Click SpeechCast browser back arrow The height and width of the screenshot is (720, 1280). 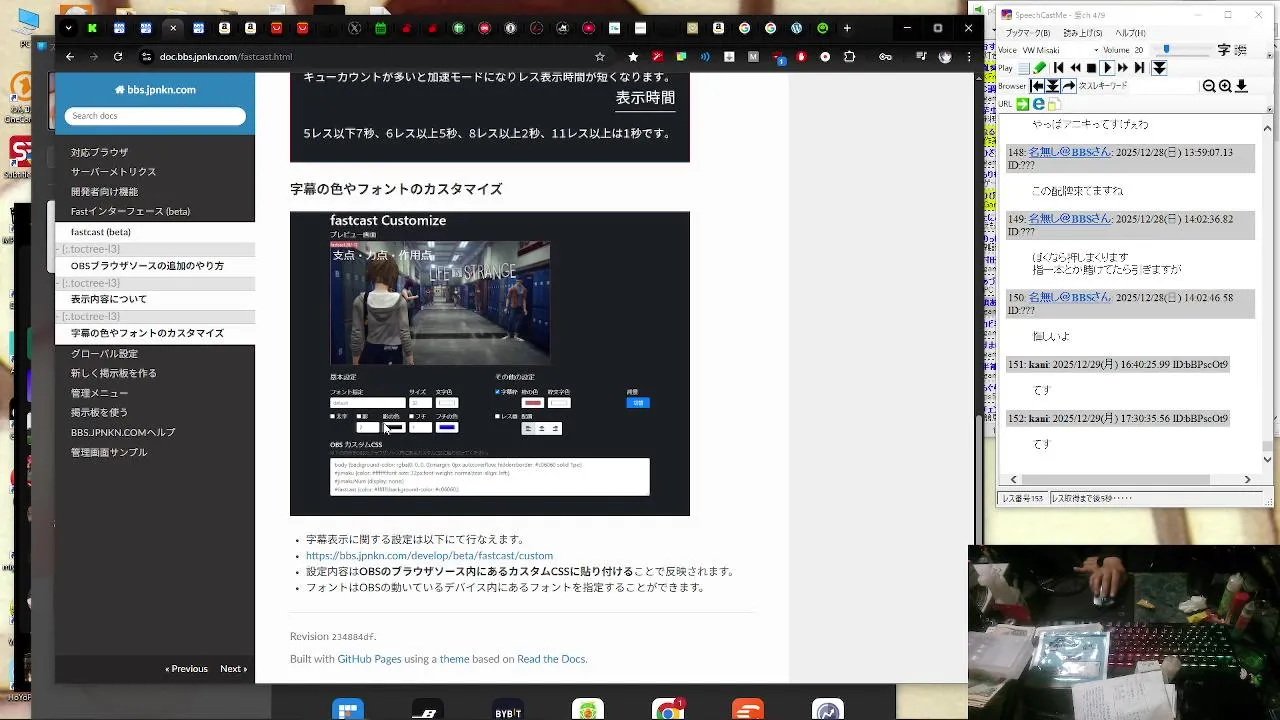pos(1037,86)
